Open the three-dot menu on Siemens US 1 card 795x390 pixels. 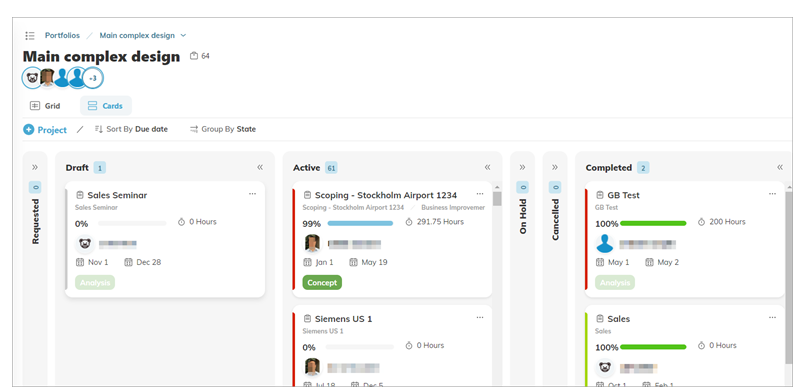(x=480, y=317)
